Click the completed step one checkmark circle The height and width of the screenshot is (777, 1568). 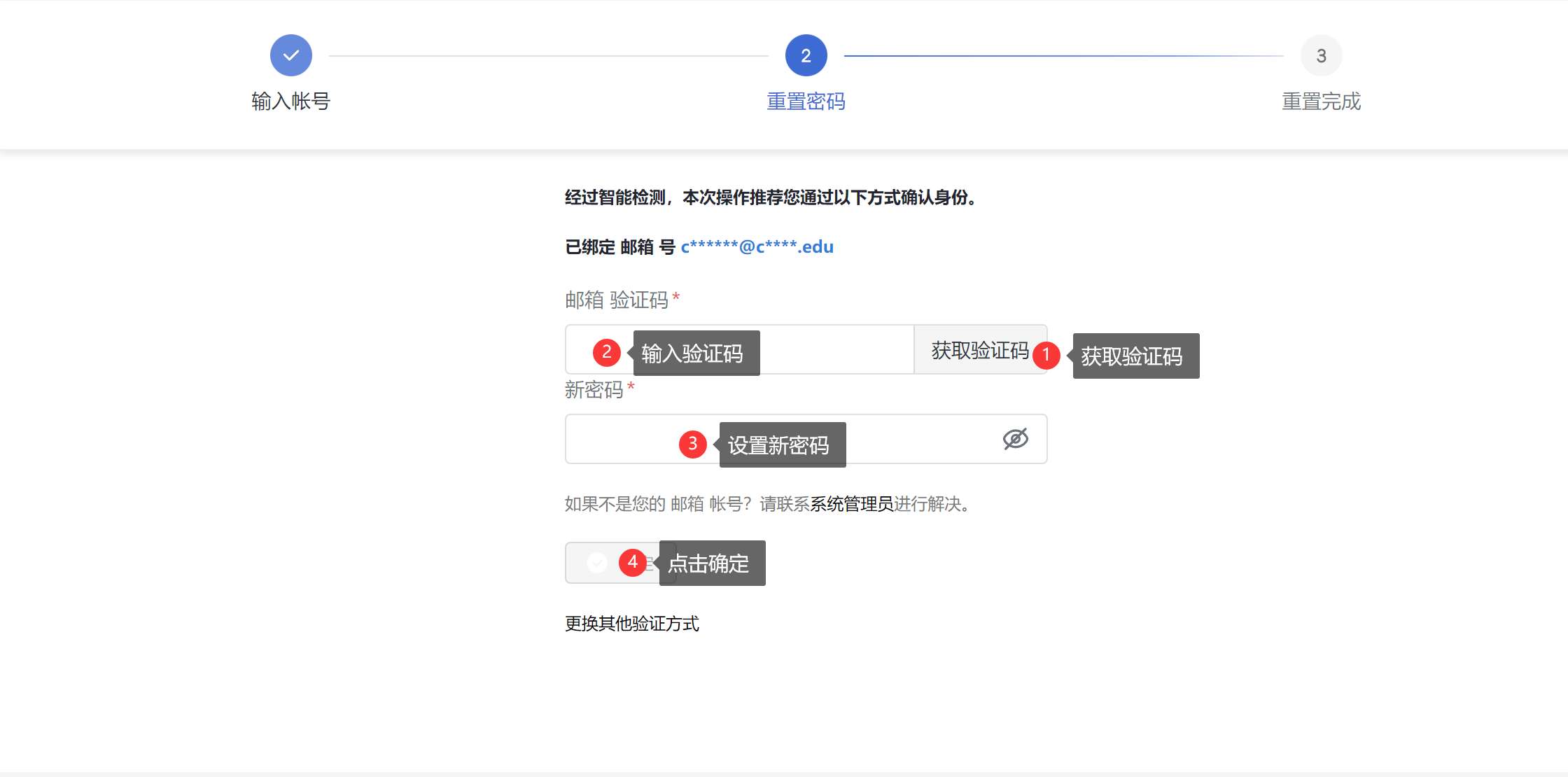pyautogui.click(x=291, y=55)
